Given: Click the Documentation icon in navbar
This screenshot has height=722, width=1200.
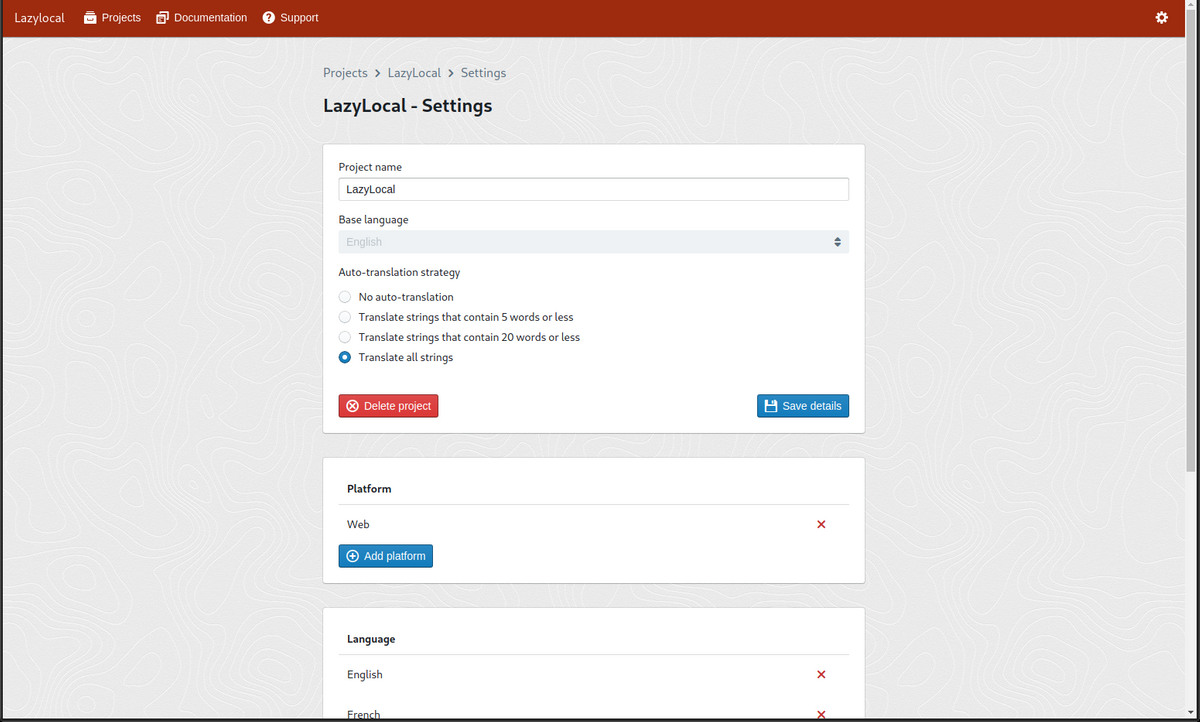Looking at the screenshot, I should coord(163,18).
